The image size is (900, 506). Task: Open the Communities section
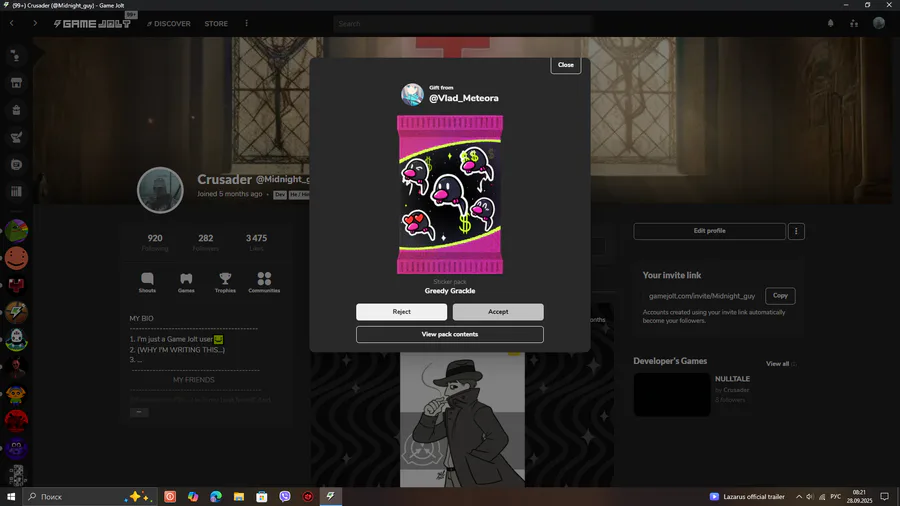tap(264, 282)
